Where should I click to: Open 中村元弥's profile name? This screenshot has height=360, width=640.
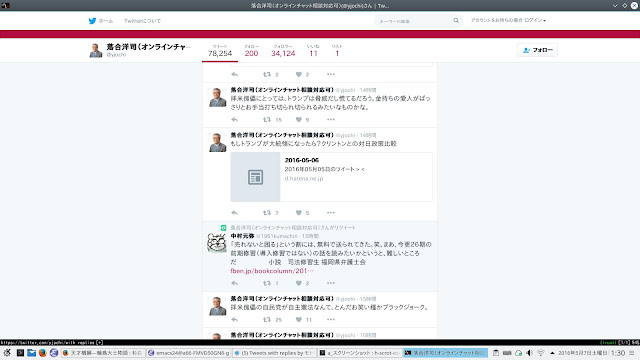pyautogui.click(x=242, y=236)
